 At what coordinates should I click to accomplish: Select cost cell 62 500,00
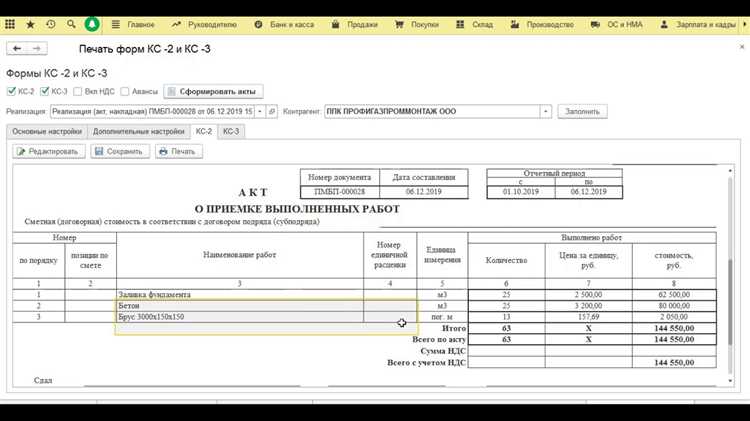[674, 295]
